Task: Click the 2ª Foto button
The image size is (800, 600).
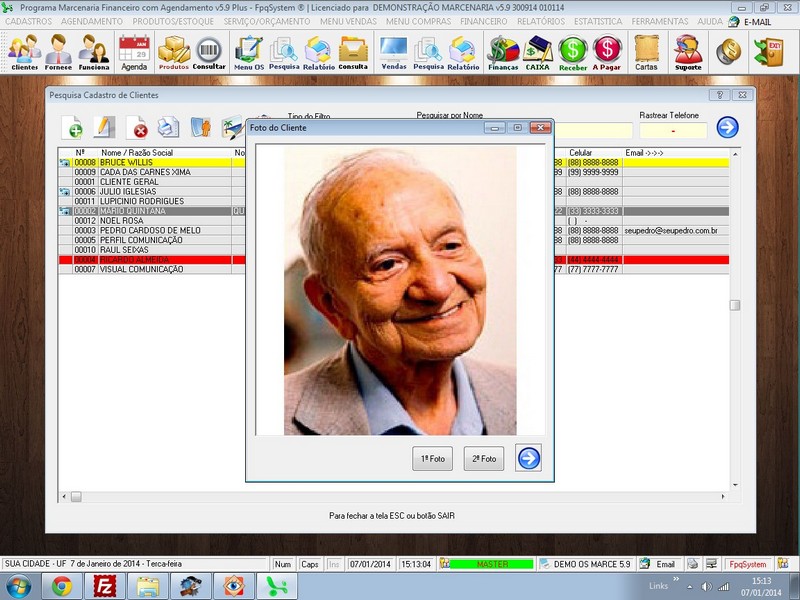Action: tap(483, 456)
